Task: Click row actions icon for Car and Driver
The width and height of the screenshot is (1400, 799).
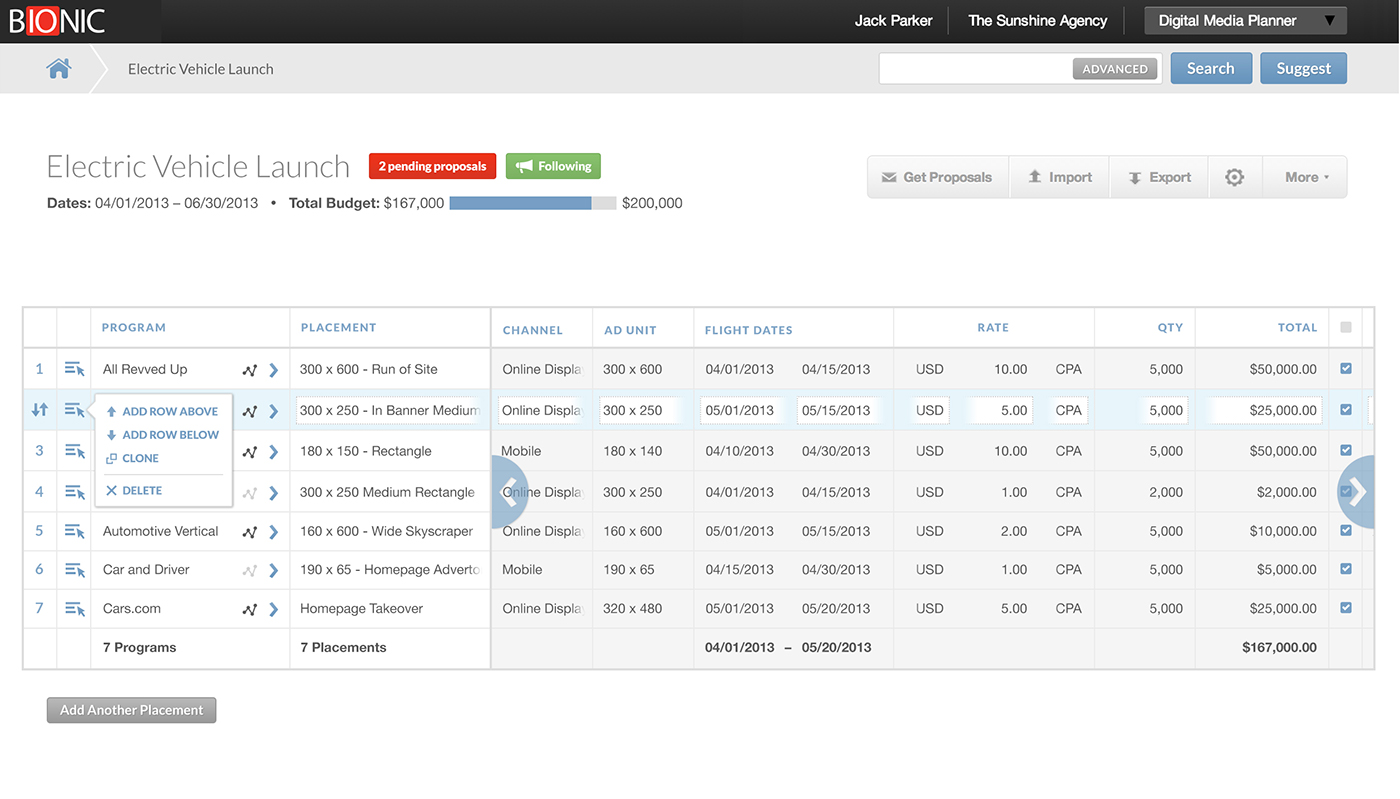Action: (x=74, y=570)
